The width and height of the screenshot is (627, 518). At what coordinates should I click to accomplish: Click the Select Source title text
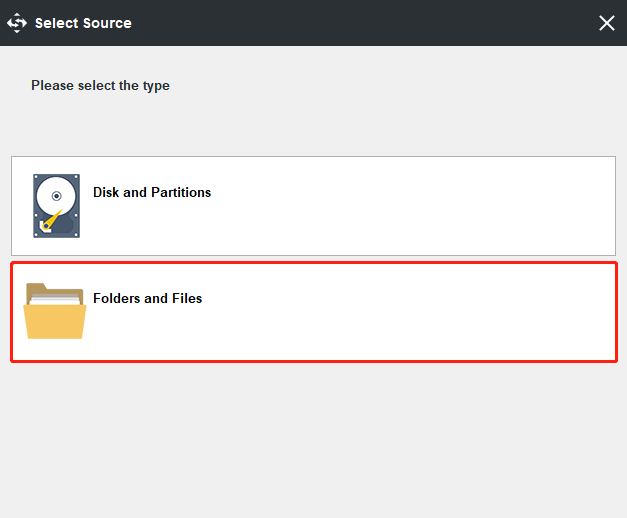[x=83, y=22]
